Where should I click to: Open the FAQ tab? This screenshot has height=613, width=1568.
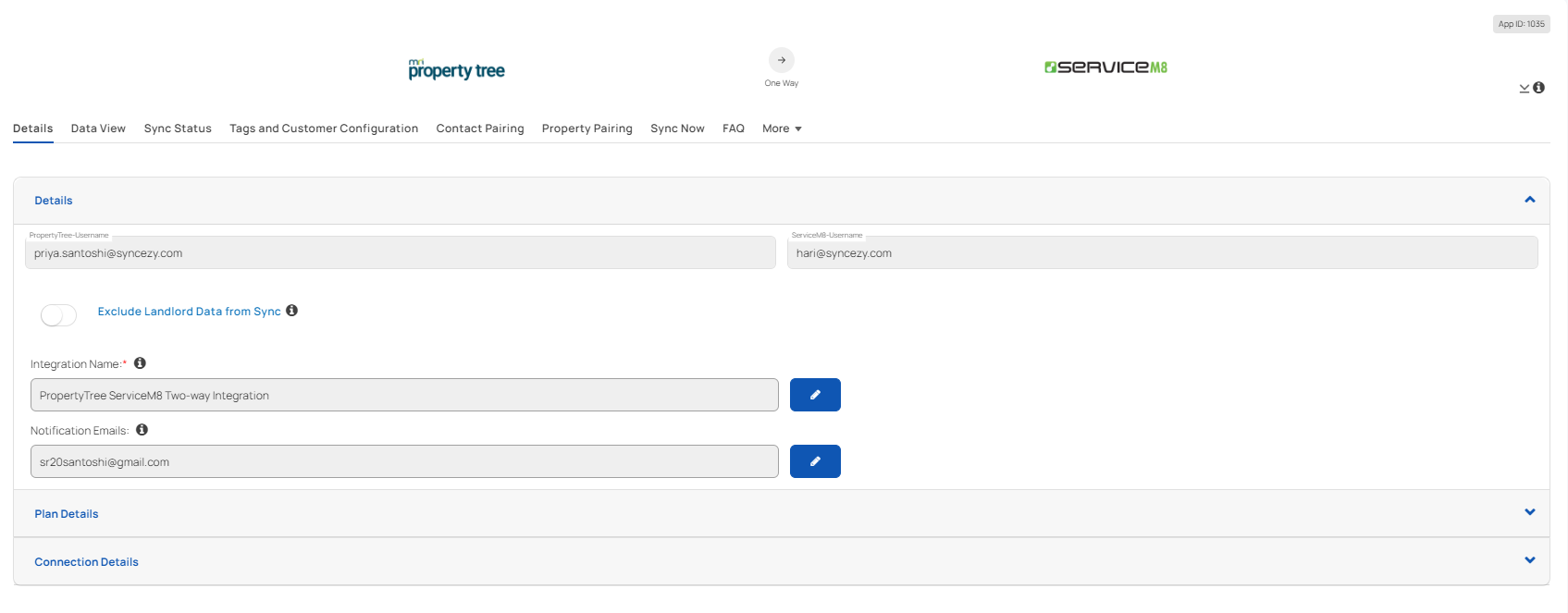point(734,129)
